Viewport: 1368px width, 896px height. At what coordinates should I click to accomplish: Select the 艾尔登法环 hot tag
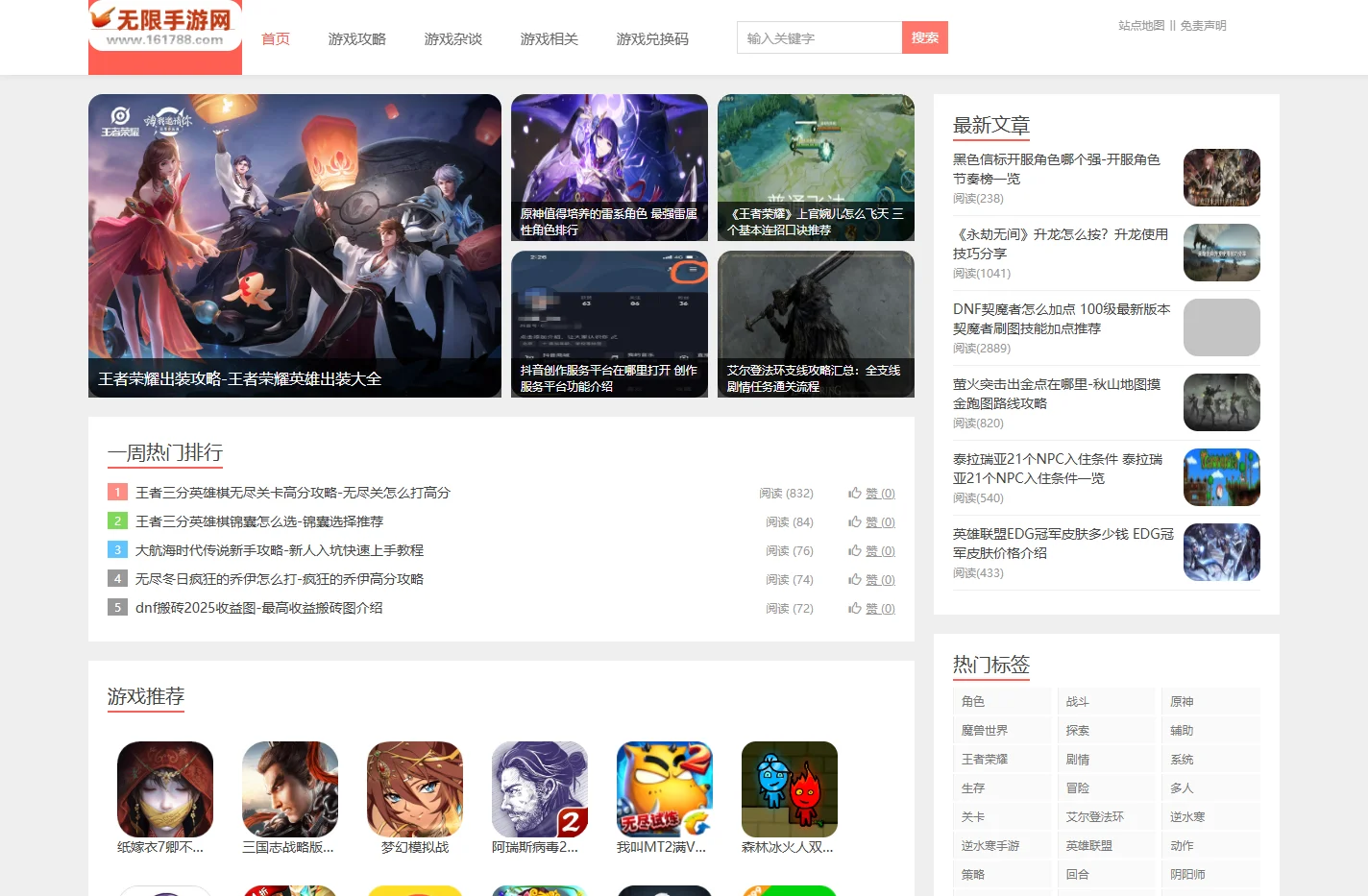click(x=1107, y=817)
